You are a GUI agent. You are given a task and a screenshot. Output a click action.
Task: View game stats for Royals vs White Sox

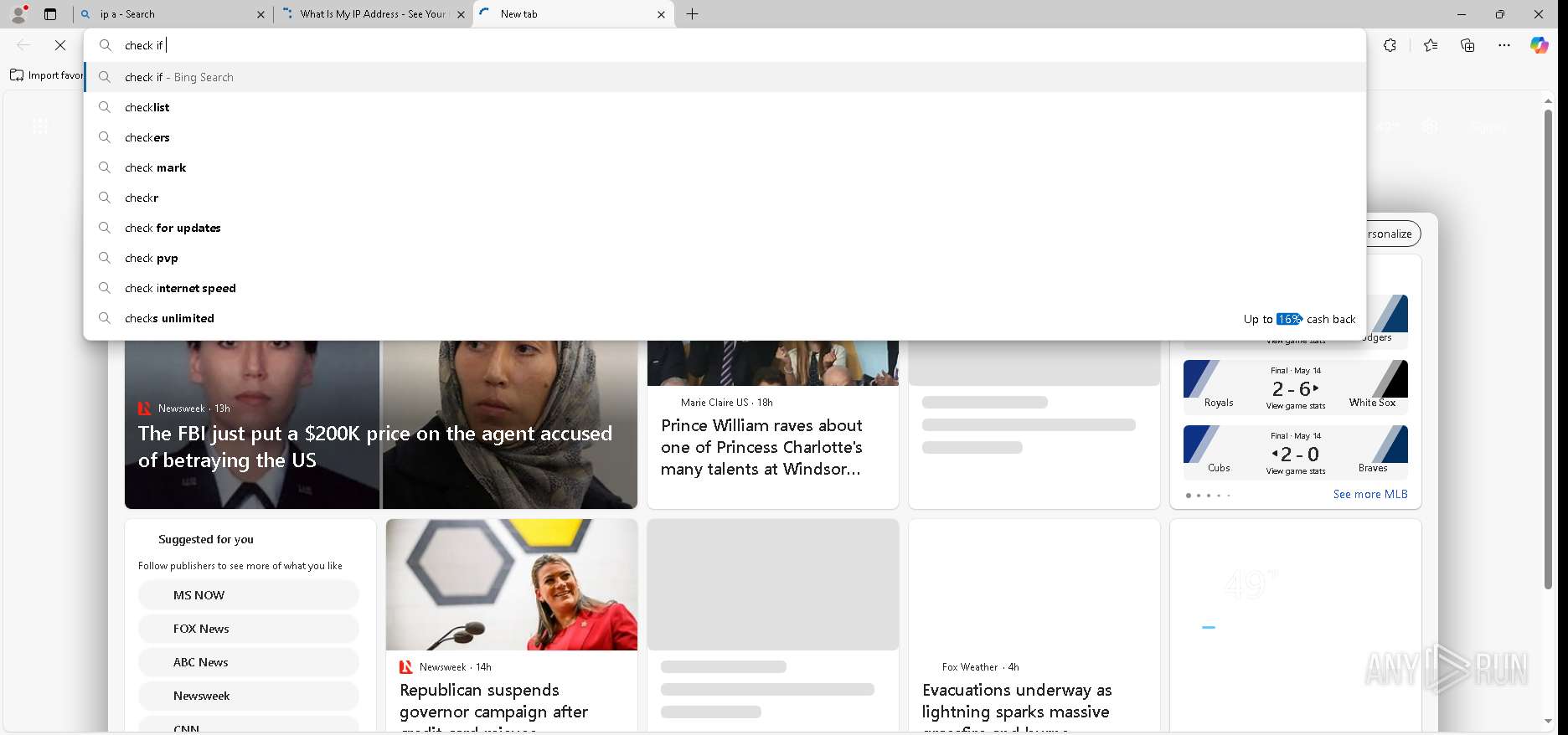pyautogui.click(x=1296, y=406)
